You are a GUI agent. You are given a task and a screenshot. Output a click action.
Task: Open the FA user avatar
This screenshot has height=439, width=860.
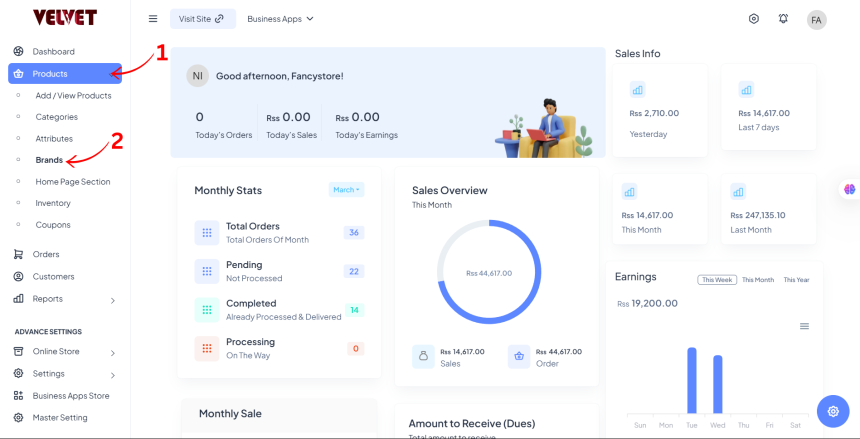pos(817,19)
